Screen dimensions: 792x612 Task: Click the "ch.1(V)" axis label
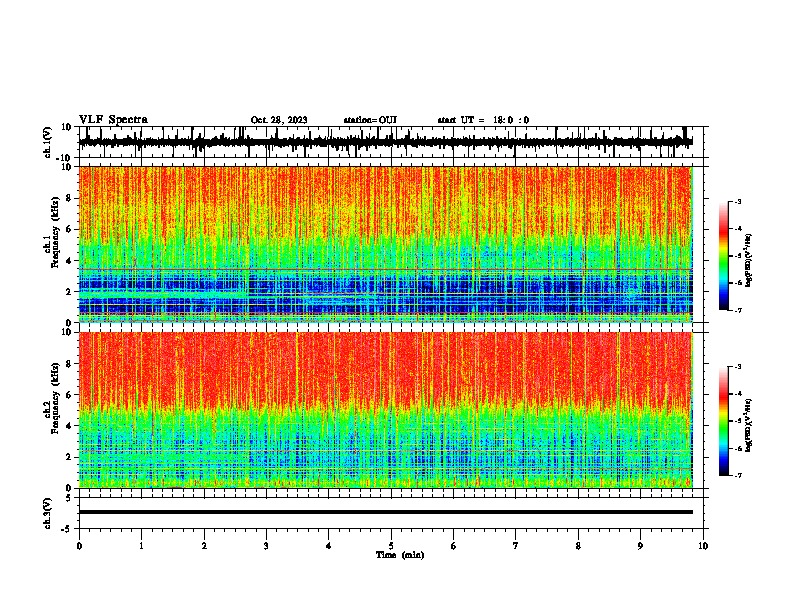(47, 142)
